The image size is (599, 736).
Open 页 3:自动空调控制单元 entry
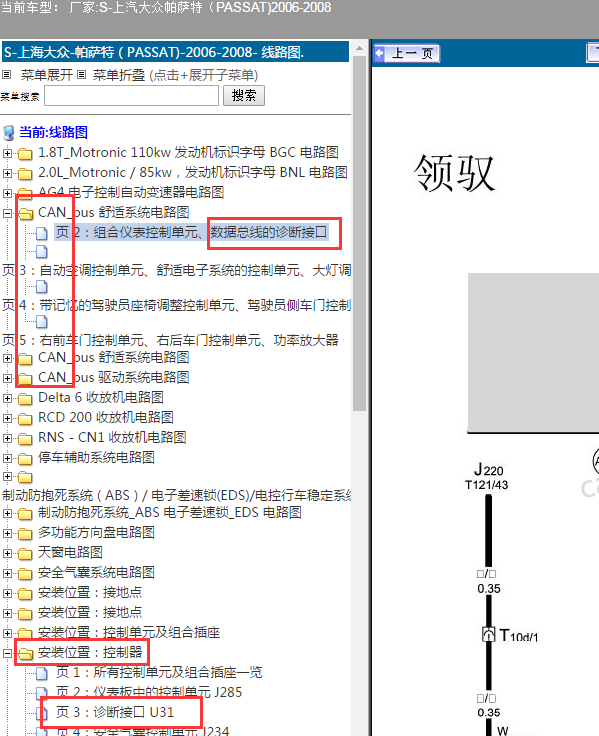(x=177, y=270)
